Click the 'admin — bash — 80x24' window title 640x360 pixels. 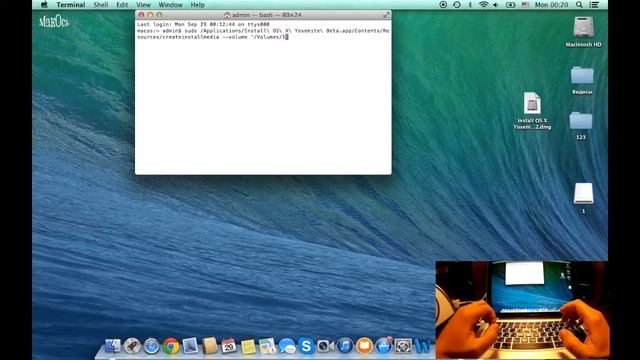pos(267,15)
